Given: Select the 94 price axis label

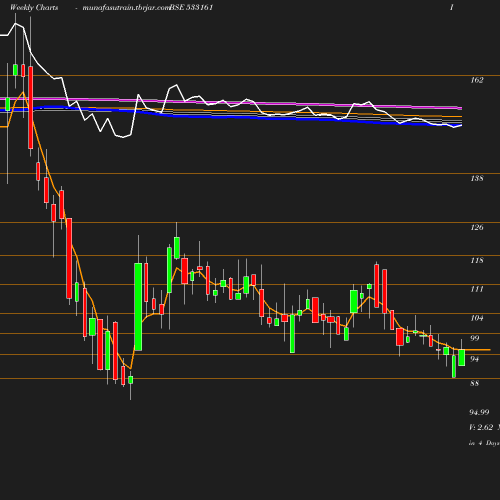Looking at the screenshot, I should 475,359.
